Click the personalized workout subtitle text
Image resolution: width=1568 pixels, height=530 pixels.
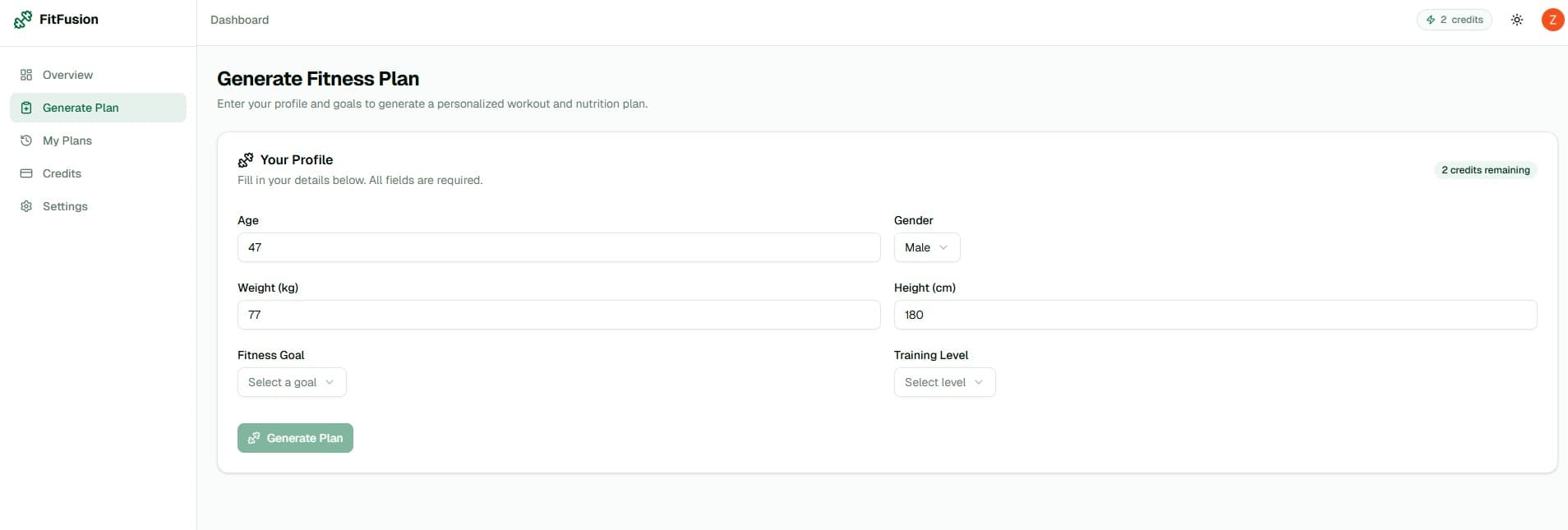pyautogui.click(x=432, y=104)
